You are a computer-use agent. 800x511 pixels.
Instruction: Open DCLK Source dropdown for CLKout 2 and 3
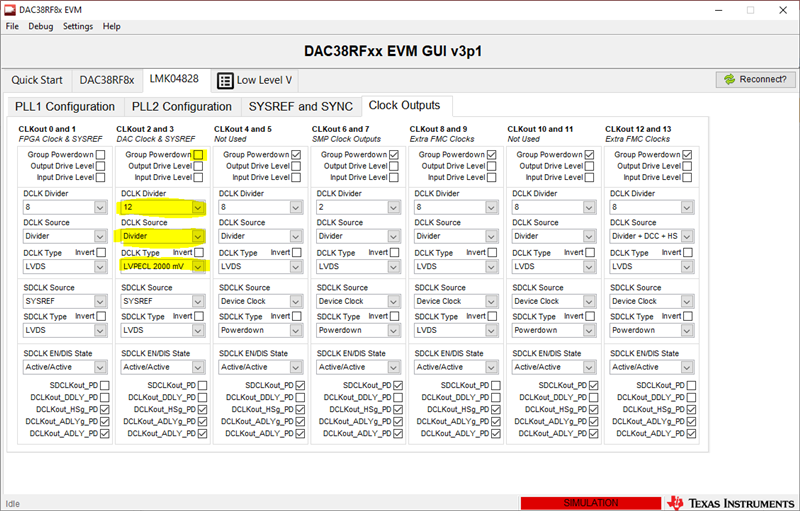[163, 236]
